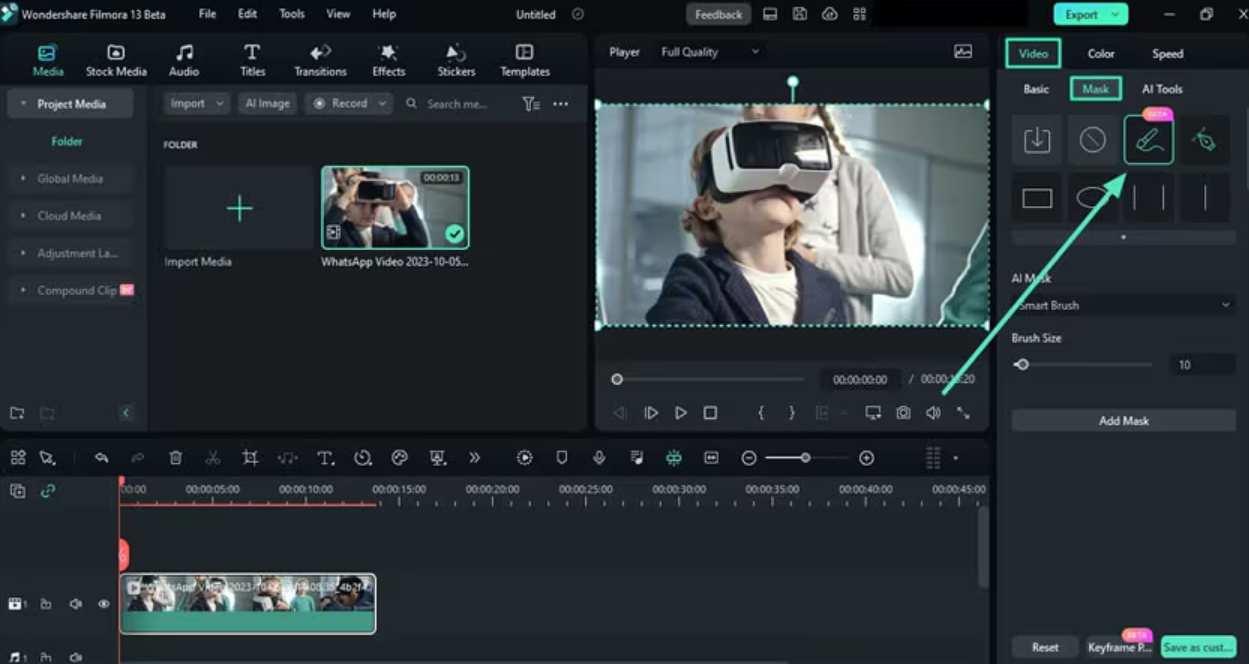The image size is (1249, 664).
Task: Click the AI Image button
Action: [267, 103]
